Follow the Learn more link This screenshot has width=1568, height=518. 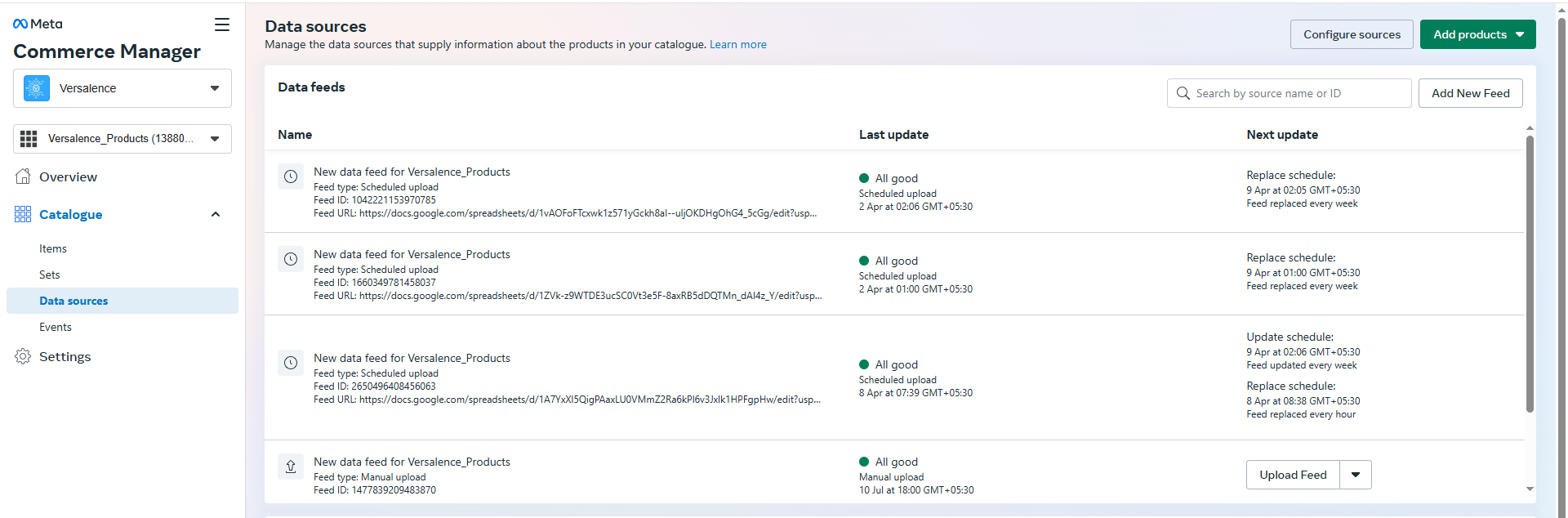click(738, 45)
